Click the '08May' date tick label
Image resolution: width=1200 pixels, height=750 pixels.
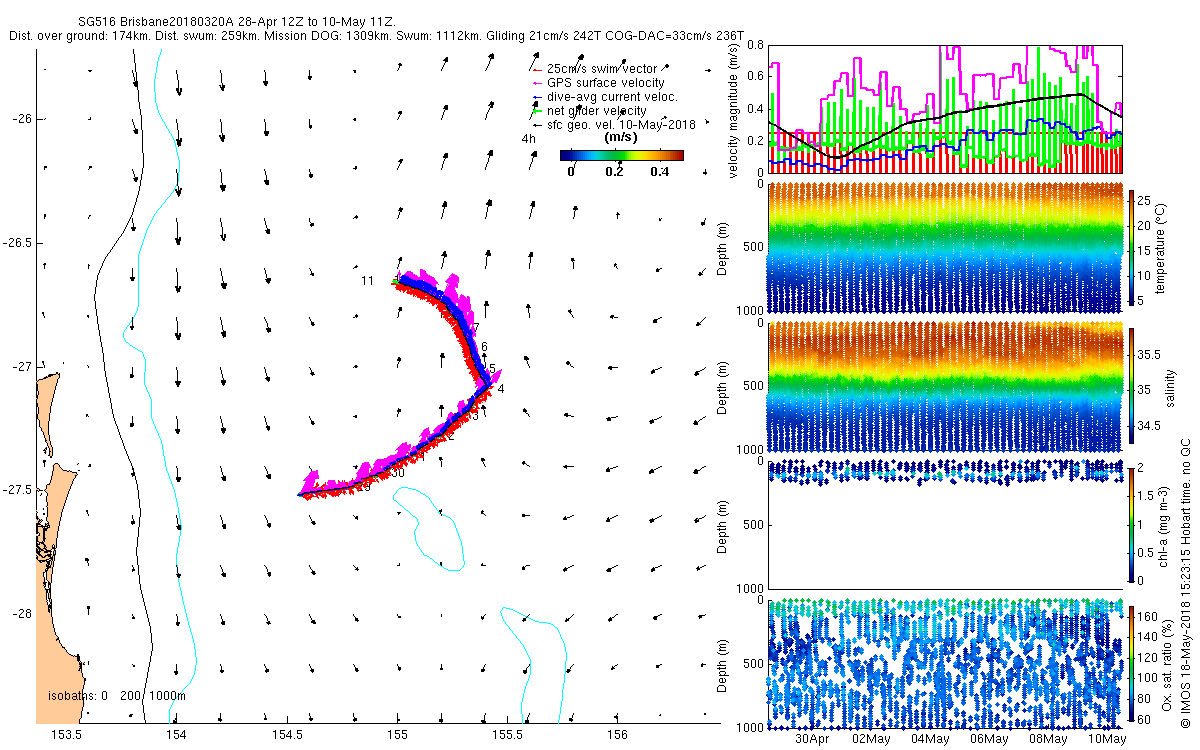point(1048,739)
